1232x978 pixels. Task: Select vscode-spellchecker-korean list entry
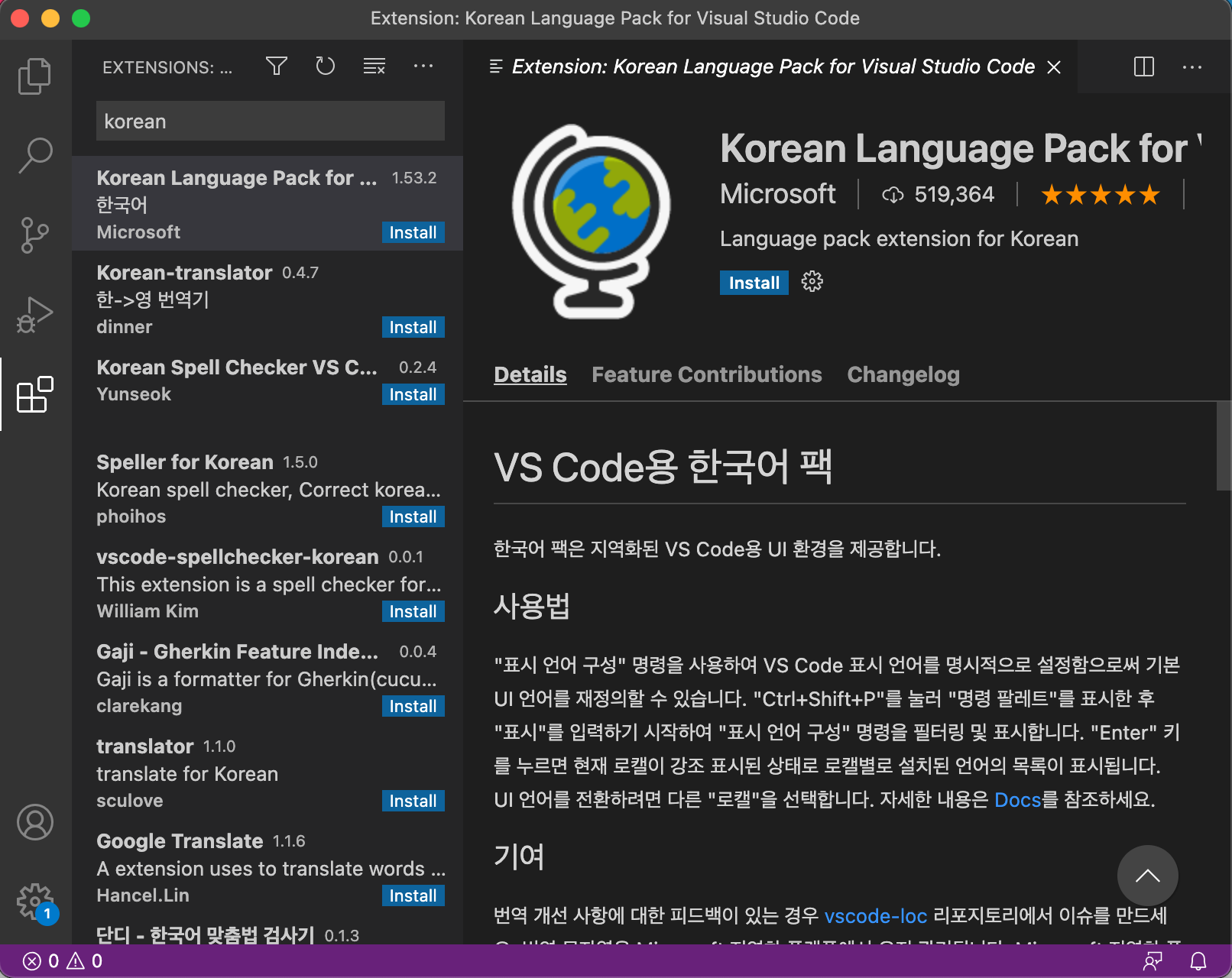tap(267, 582)
